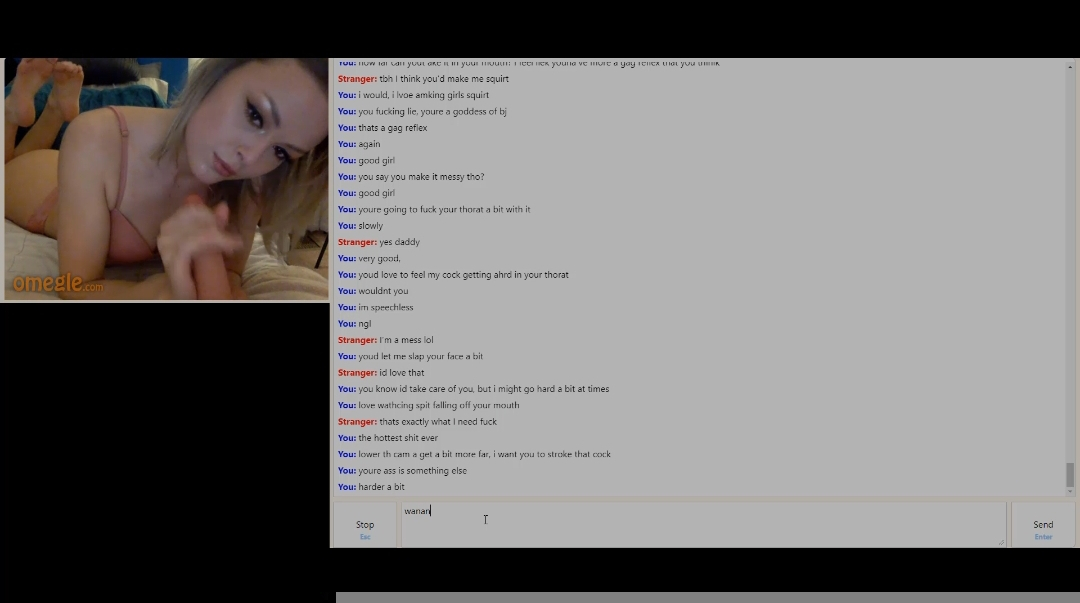
Task: Click the omegle.com logo watermark
Action: point(58,283)
